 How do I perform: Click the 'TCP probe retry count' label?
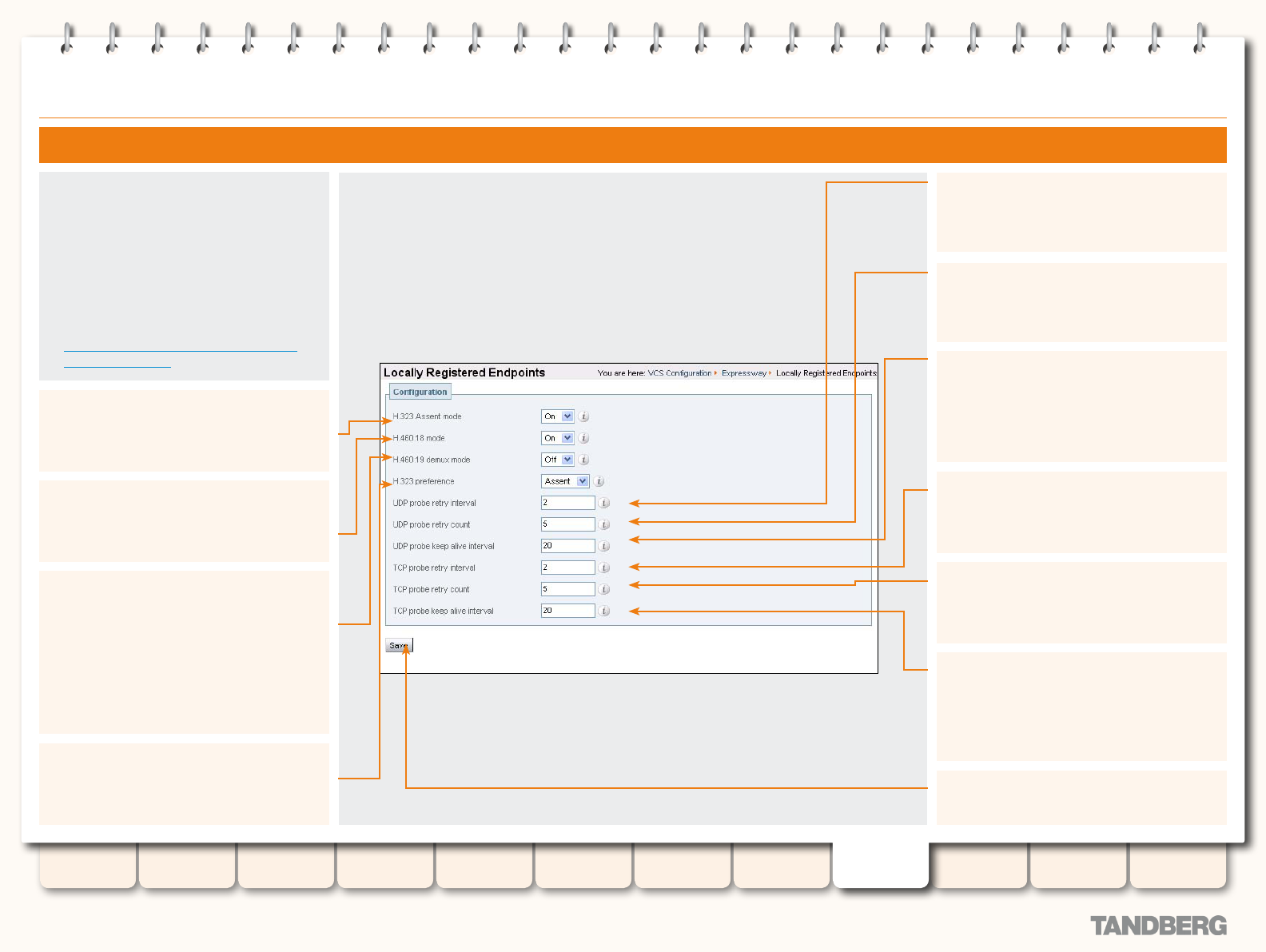click(432, 589)
